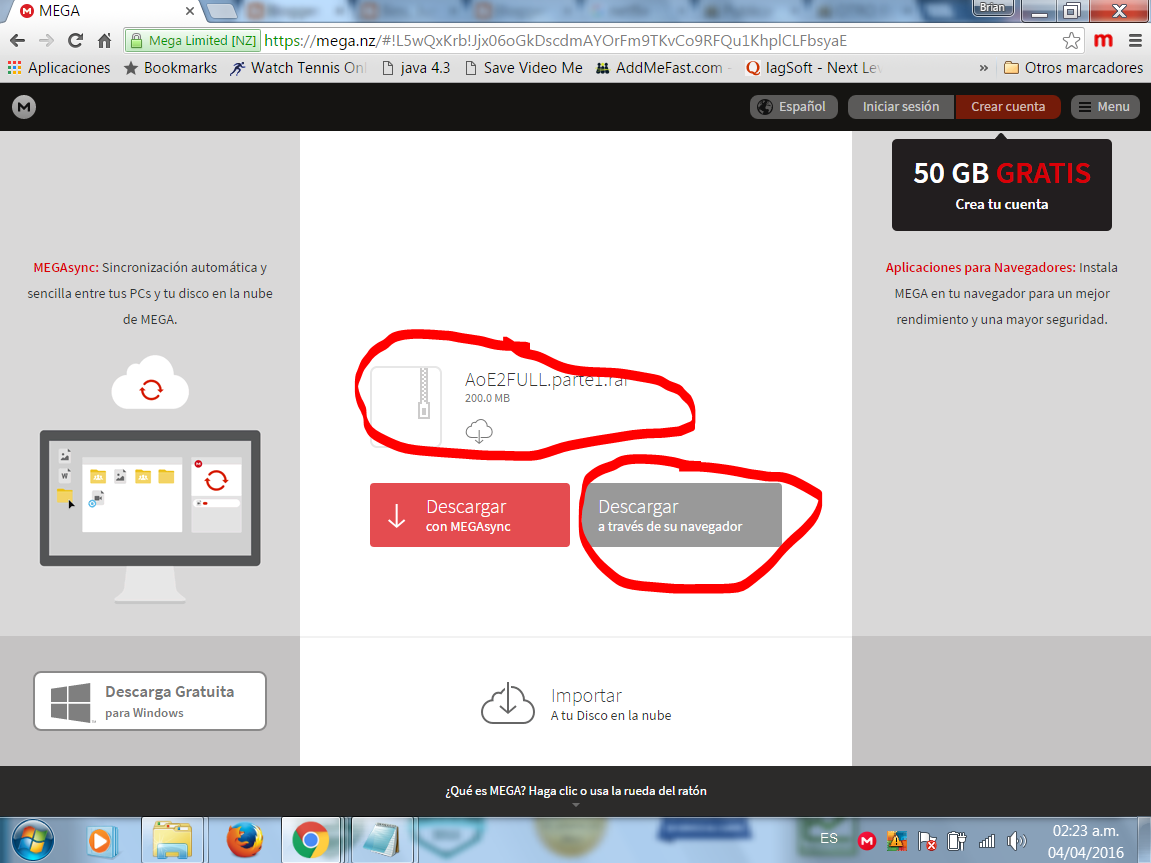Viewport: 1151px width, 863px height.
Task: Click the 50 GB GRATIS Crea tu cuenta box
Action: [1001, 185]
